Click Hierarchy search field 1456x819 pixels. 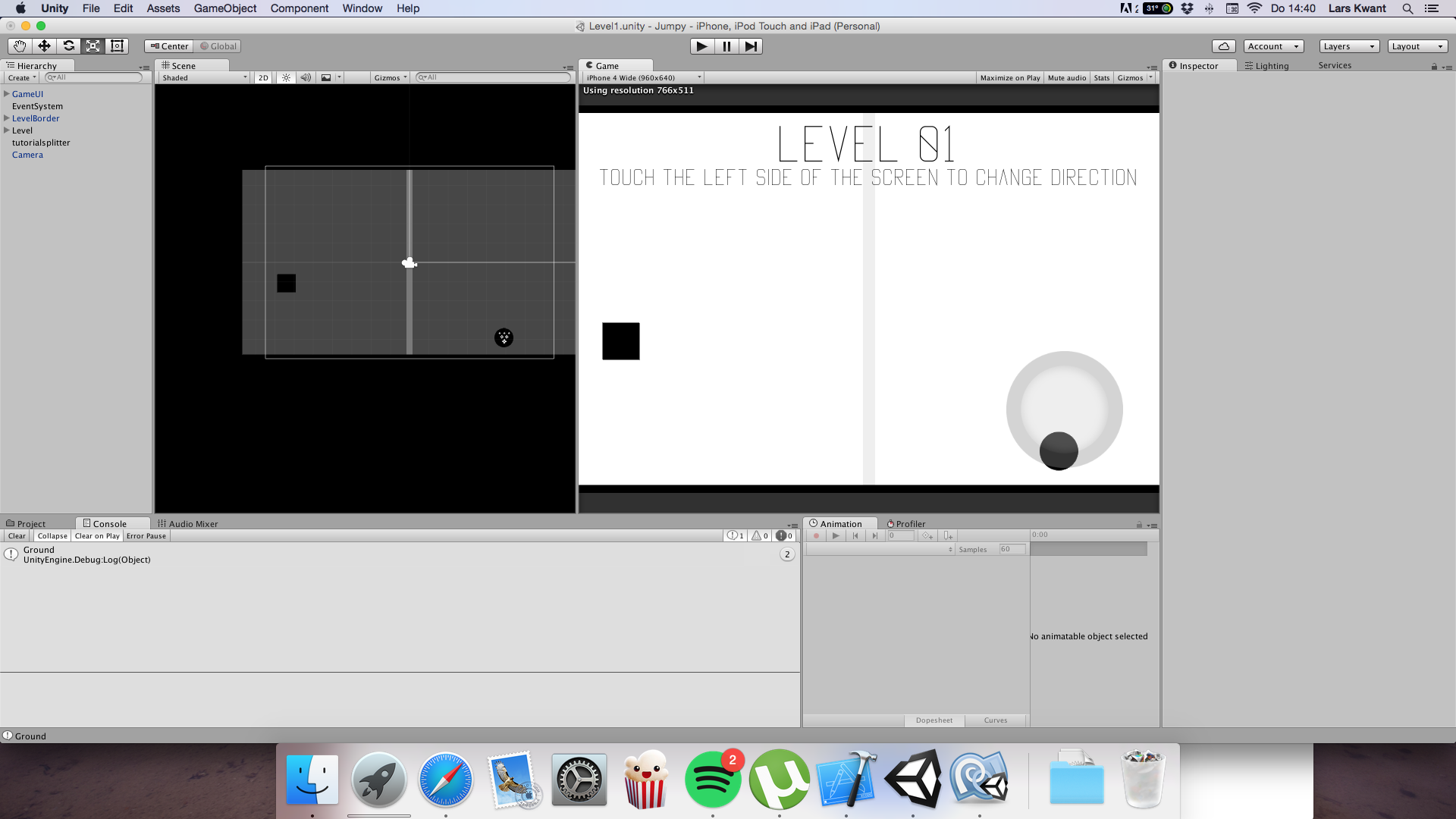(93, 77)
